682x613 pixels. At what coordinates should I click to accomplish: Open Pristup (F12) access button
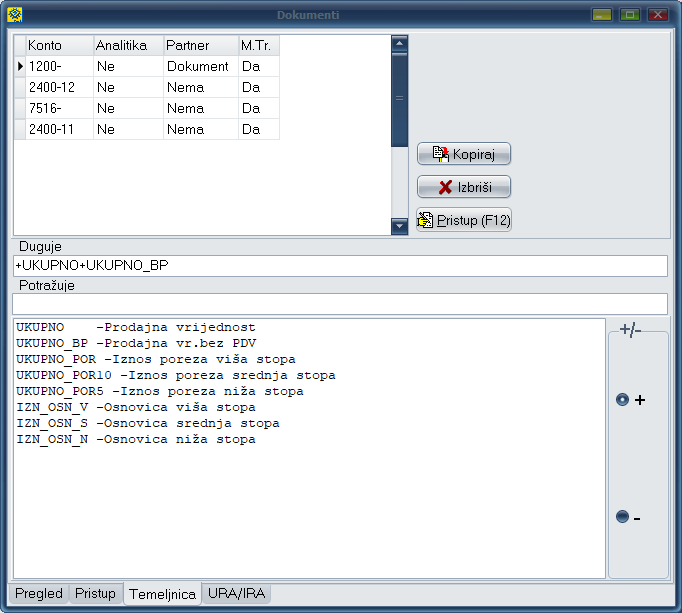click(464, 220)
